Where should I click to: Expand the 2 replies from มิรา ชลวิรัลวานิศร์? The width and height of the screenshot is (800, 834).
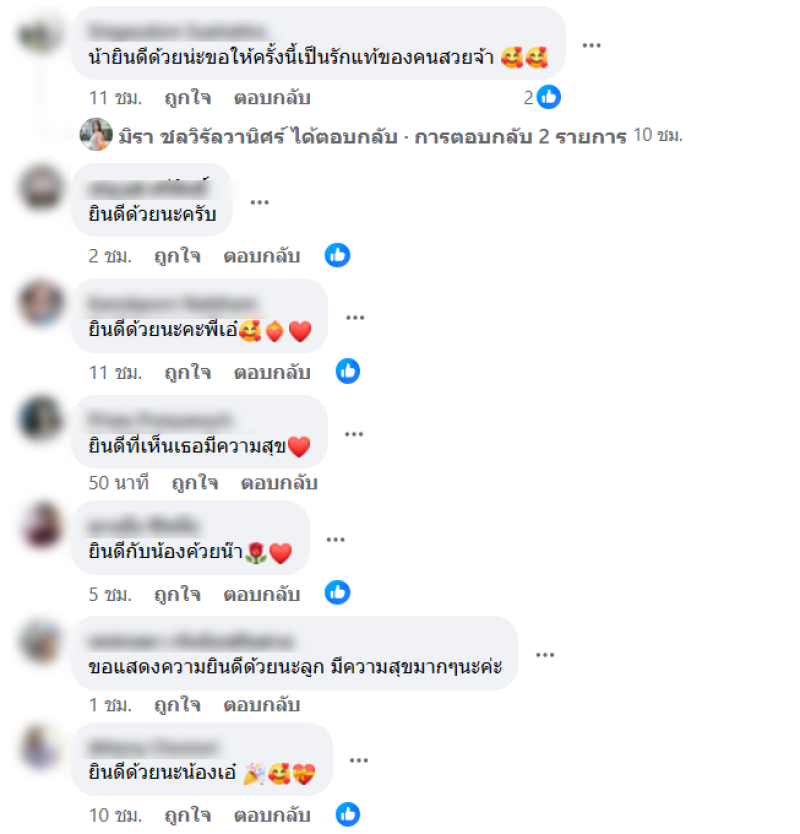399,137
